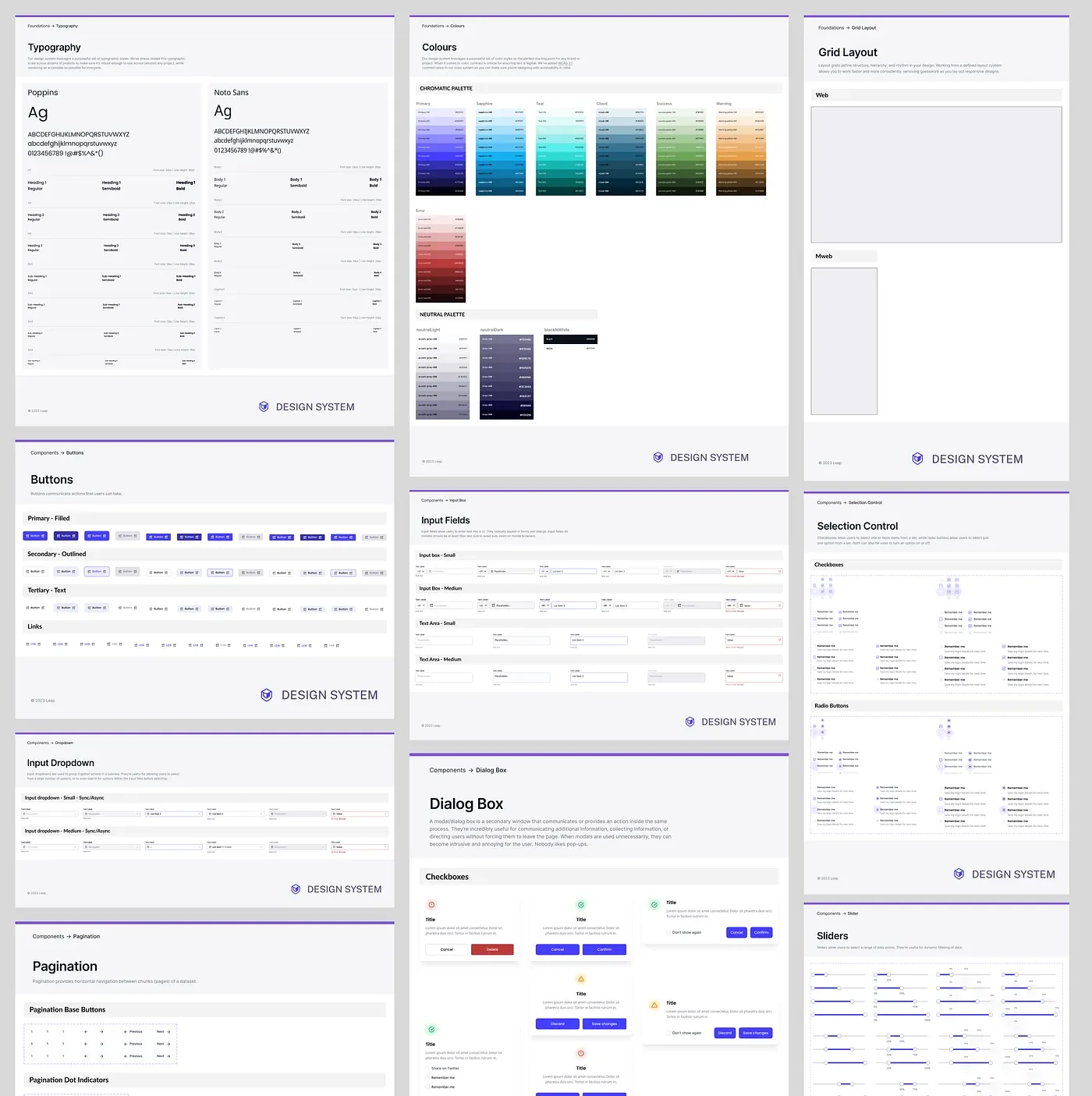The height and width of the screenshot is (1096, 1092).
Task: Click the Design System logo icon on the Input Dropdown page
Action: [x=296, y=889]
